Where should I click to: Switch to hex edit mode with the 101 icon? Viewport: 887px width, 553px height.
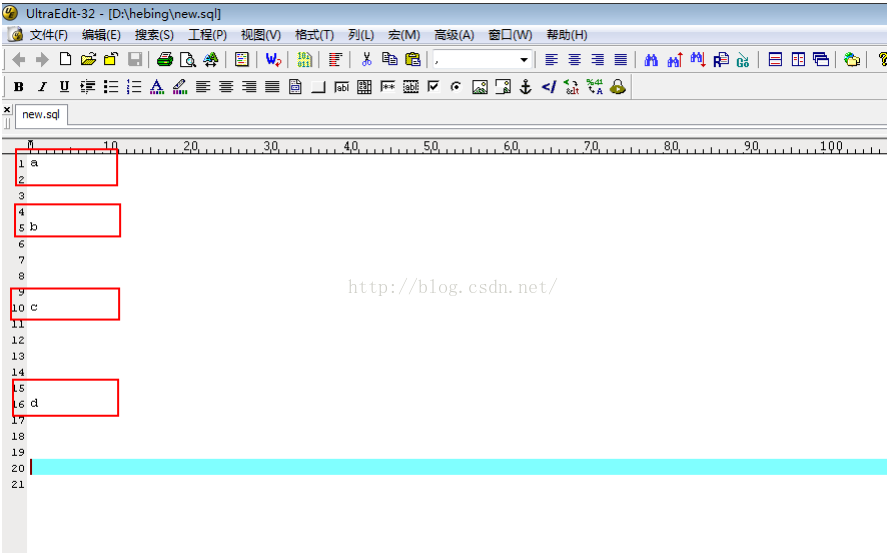[304, 59]
